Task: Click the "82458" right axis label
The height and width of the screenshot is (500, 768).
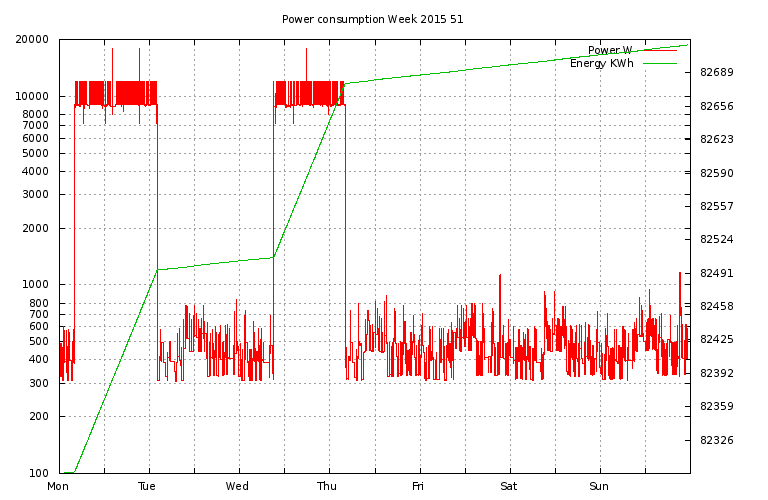Action: pos(717,306)
